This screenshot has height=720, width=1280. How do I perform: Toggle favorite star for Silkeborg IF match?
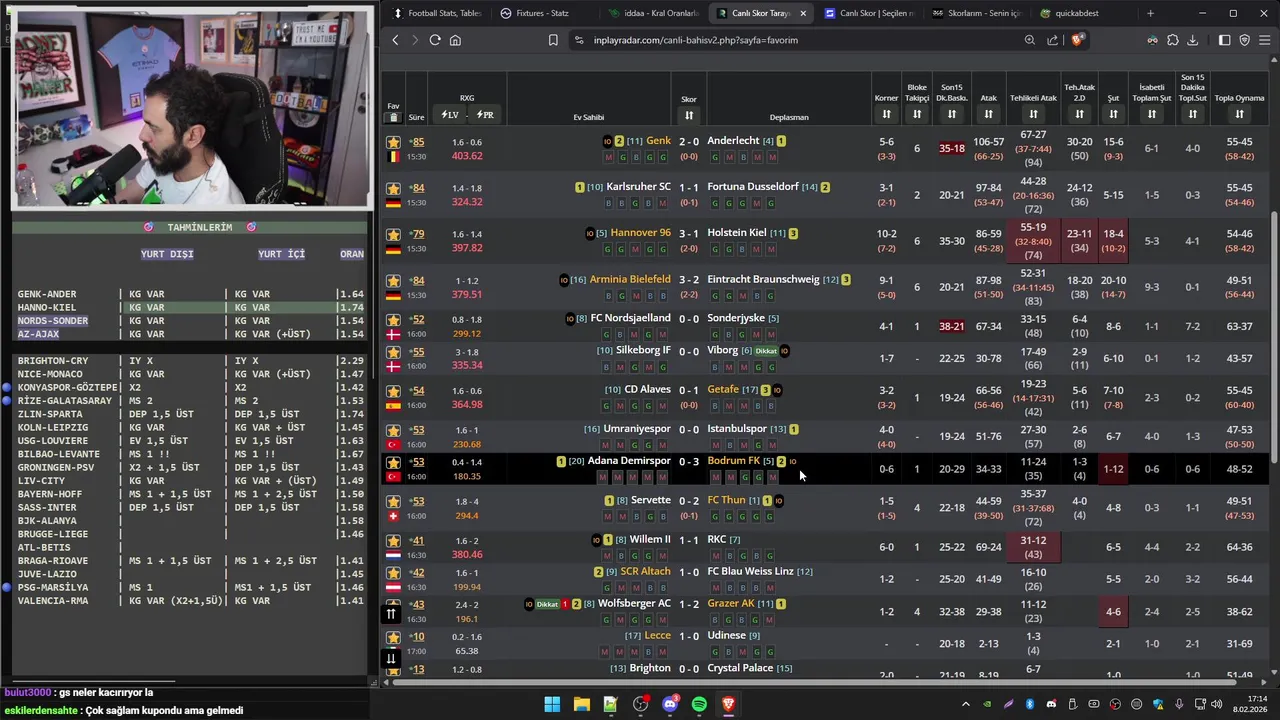coord(393,352)
